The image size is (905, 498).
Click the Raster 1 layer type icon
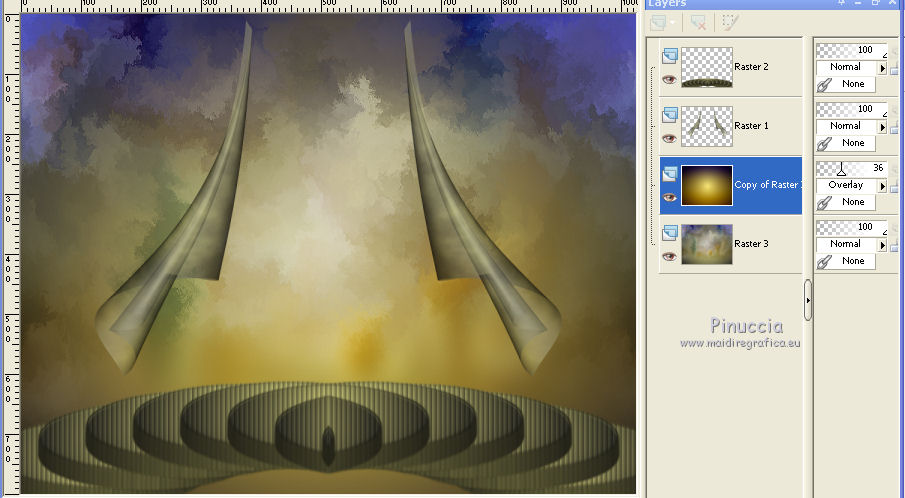[x=670, y=115]
